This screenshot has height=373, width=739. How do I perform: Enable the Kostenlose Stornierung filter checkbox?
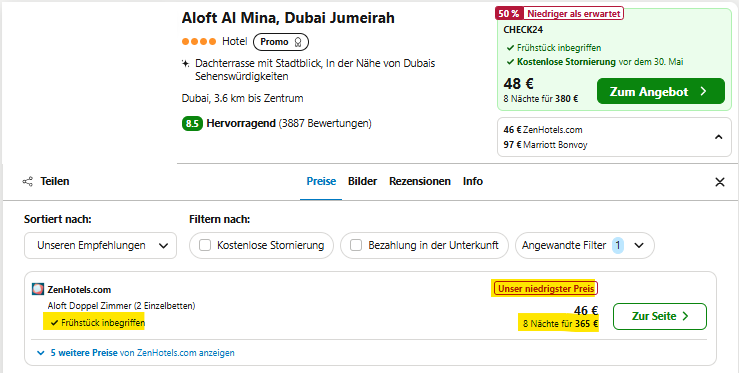205,245
